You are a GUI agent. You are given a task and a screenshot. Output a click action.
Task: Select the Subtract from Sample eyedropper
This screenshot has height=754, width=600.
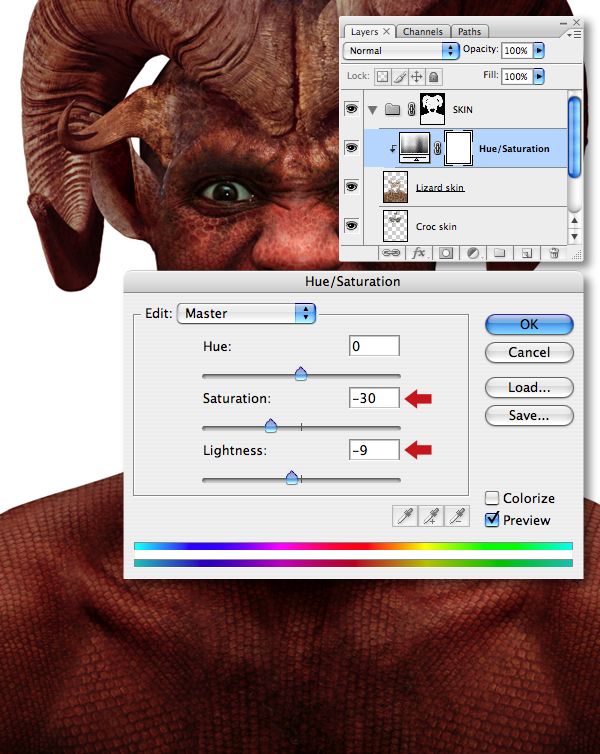(457, 516)
